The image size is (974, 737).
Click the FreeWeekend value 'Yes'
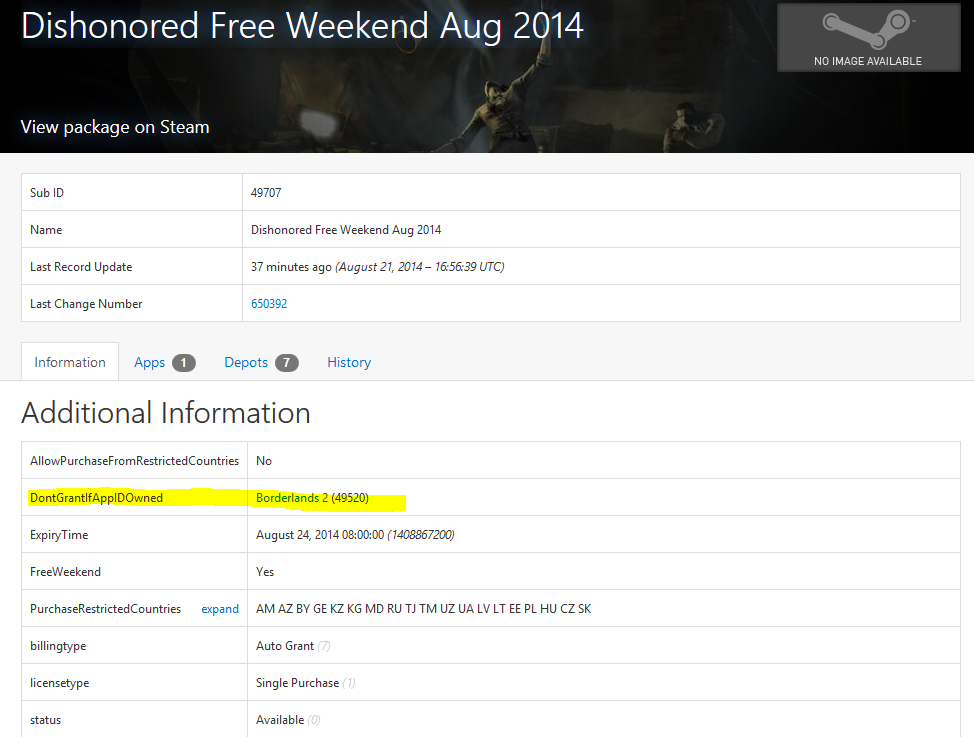coord(265,572)
